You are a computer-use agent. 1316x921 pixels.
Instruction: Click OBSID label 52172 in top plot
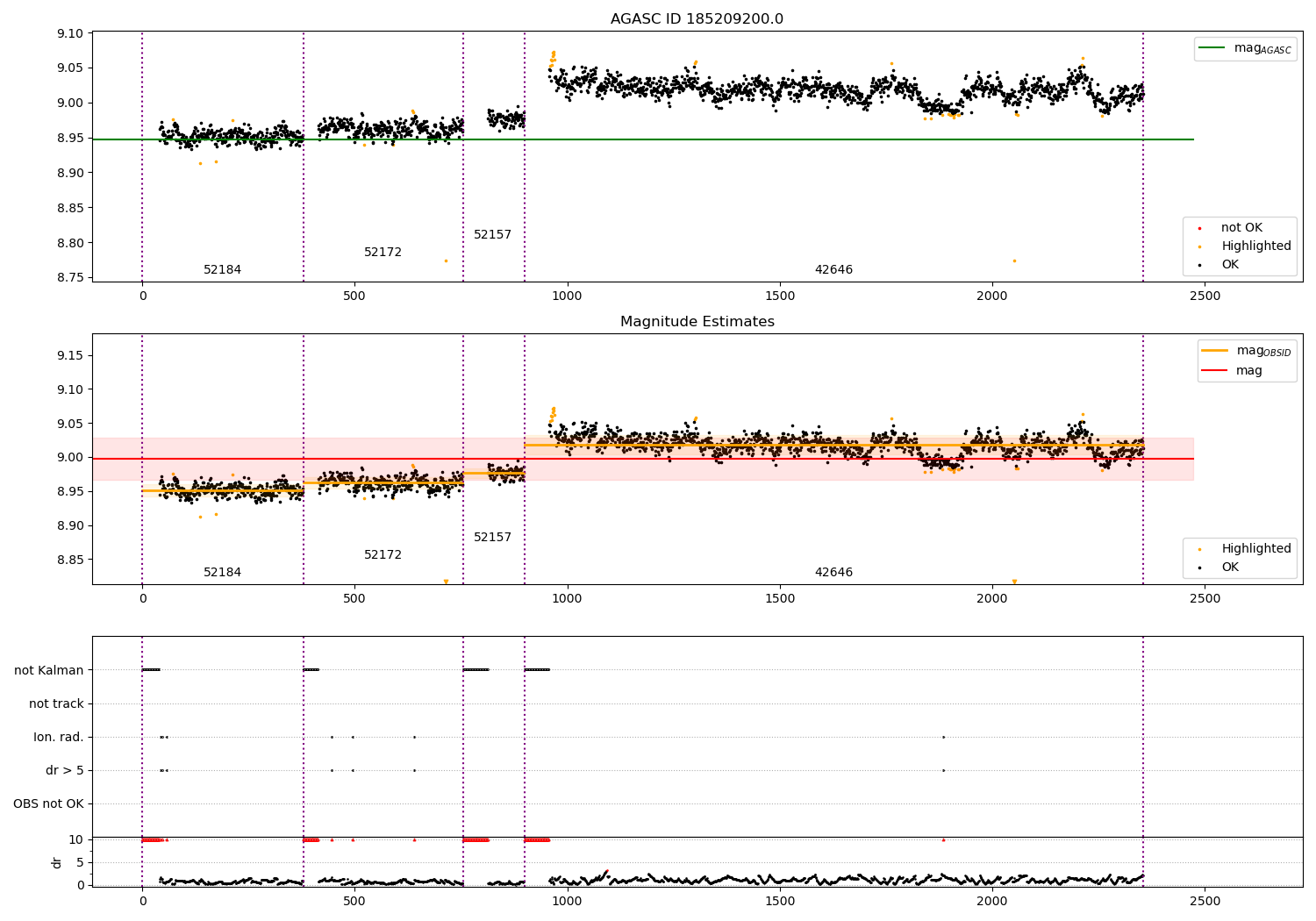[383, 253]
